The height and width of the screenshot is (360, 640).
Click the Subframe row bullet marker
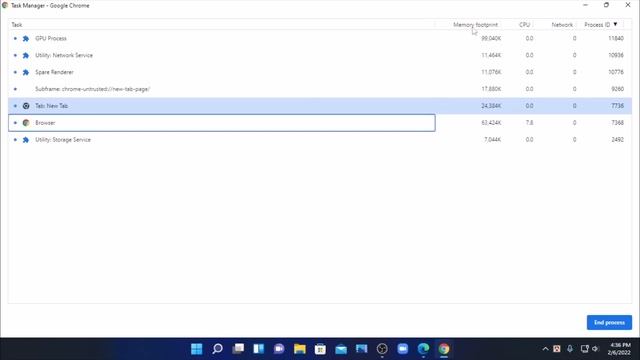(15, 89)
